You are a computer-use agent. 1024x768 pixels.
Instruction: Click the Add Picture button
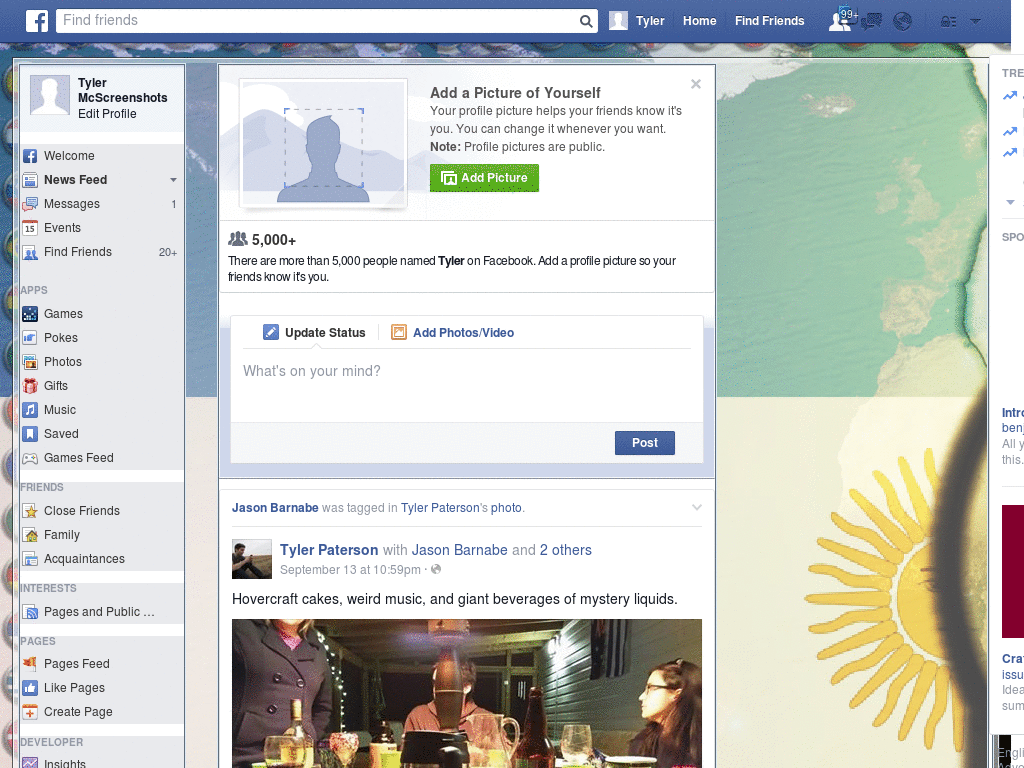click(x=484, y=178)
